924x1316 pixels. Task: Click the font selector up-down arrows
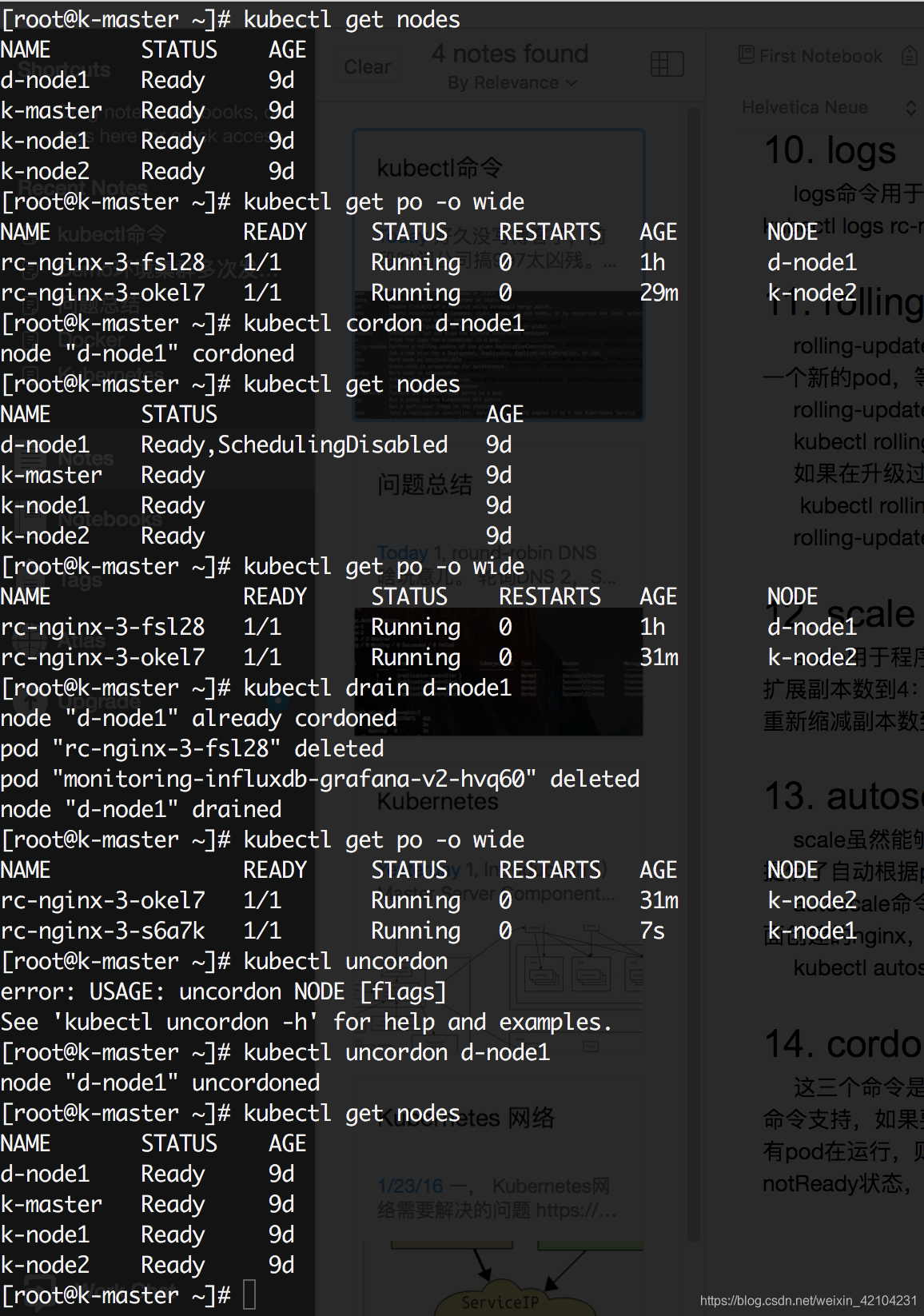pos(911,108)
